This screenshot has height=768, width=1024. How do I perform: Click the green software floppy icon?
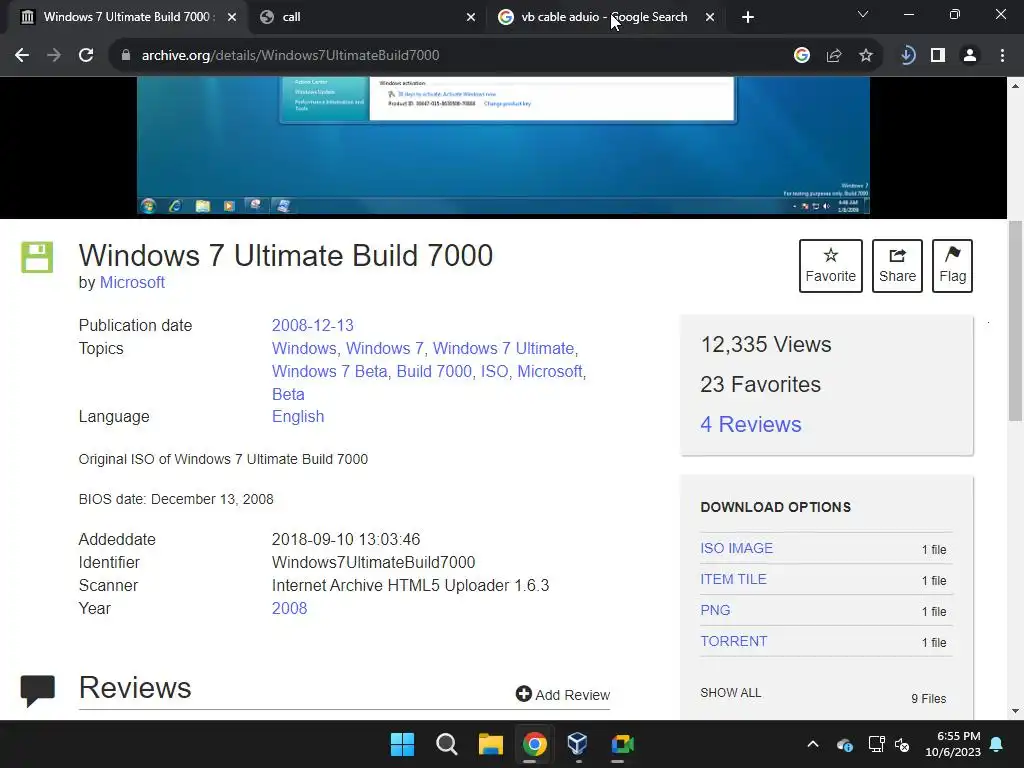tap(37, 257)
